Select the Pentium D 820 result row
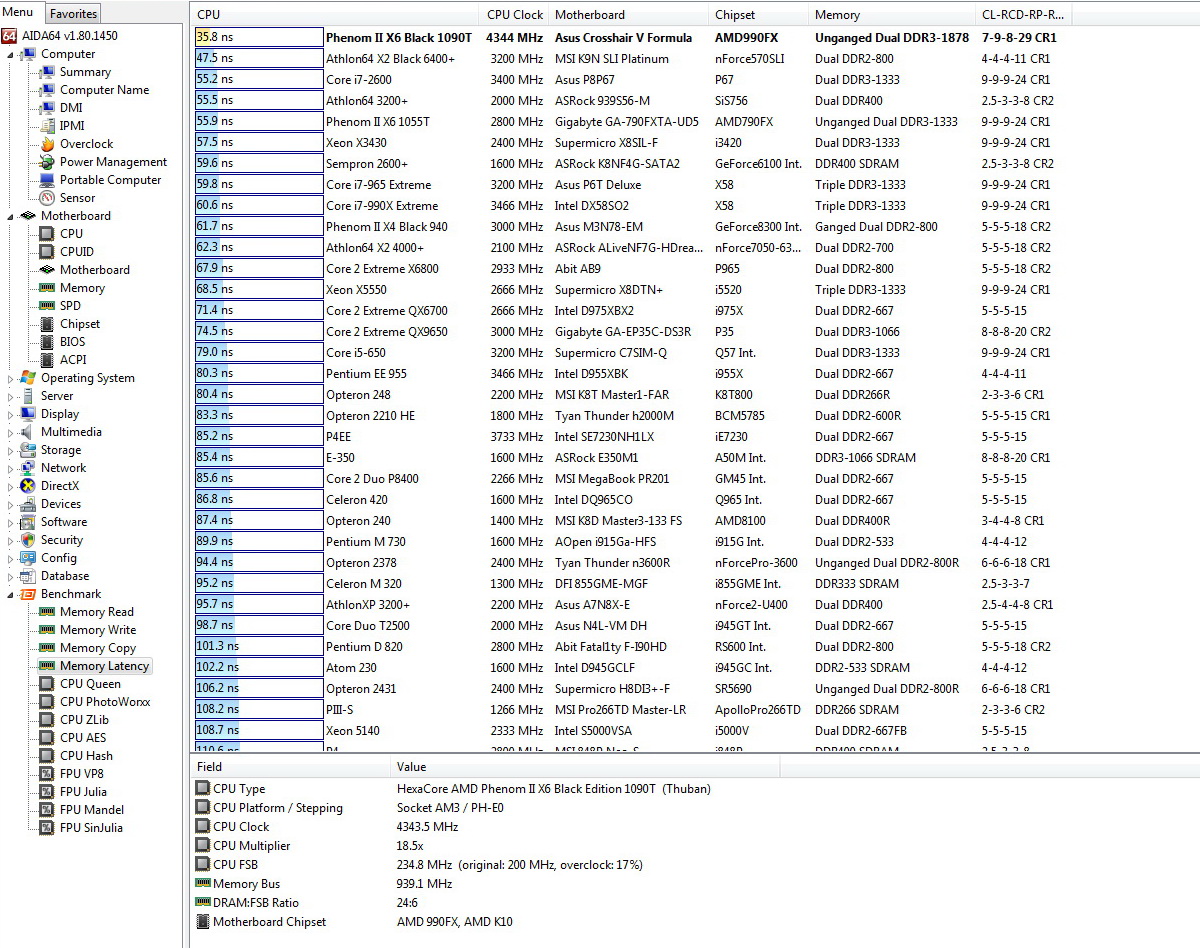Screen dimensions: 1200x948 (x=695, y=646)
